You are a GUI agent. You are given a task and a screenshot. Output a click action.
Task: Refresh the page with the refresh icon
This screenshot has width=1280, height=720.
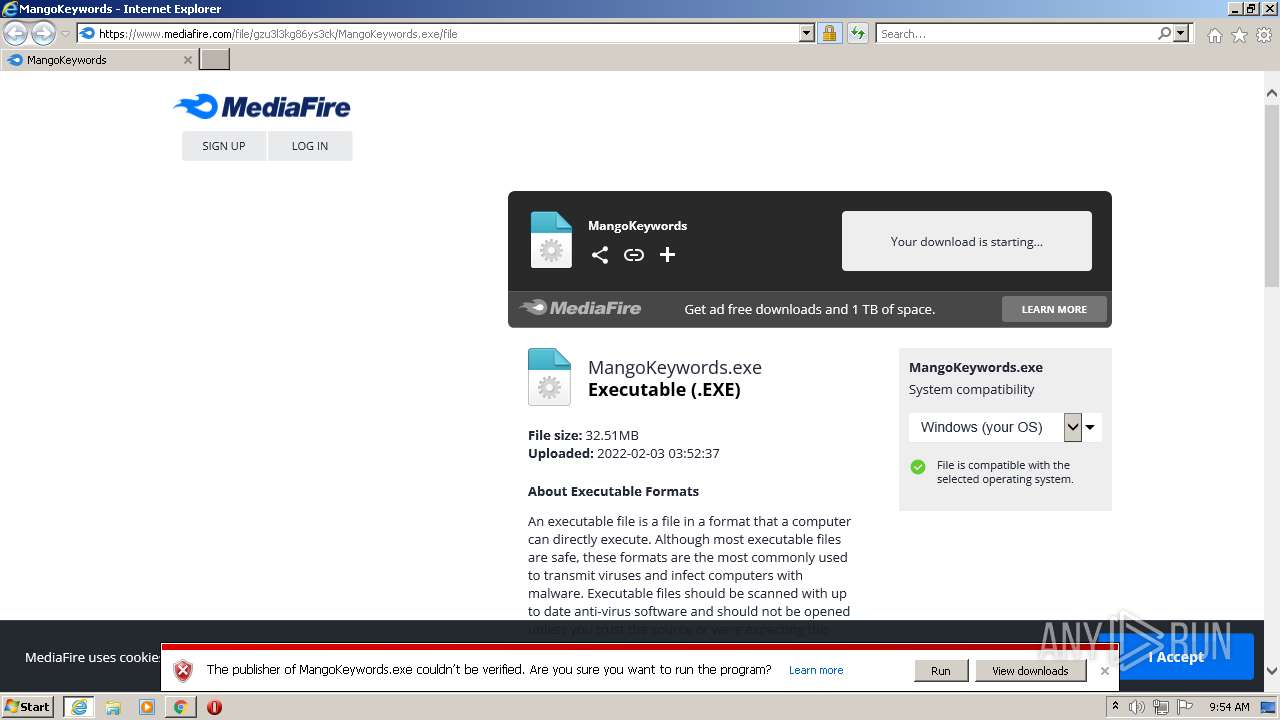(x=857, y=33)
